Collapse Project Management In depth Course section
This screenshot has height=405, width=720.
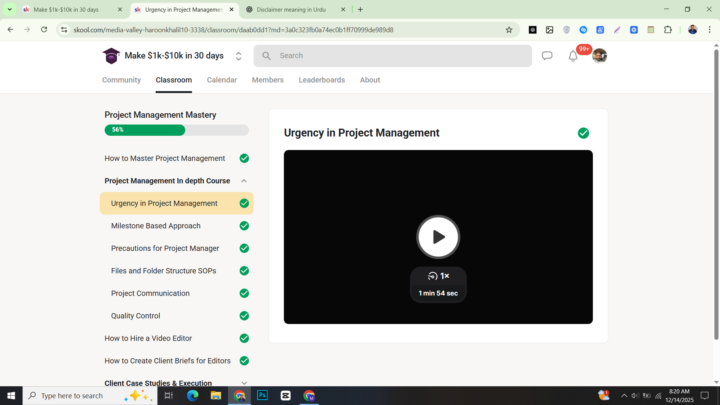tap(244, 181)
